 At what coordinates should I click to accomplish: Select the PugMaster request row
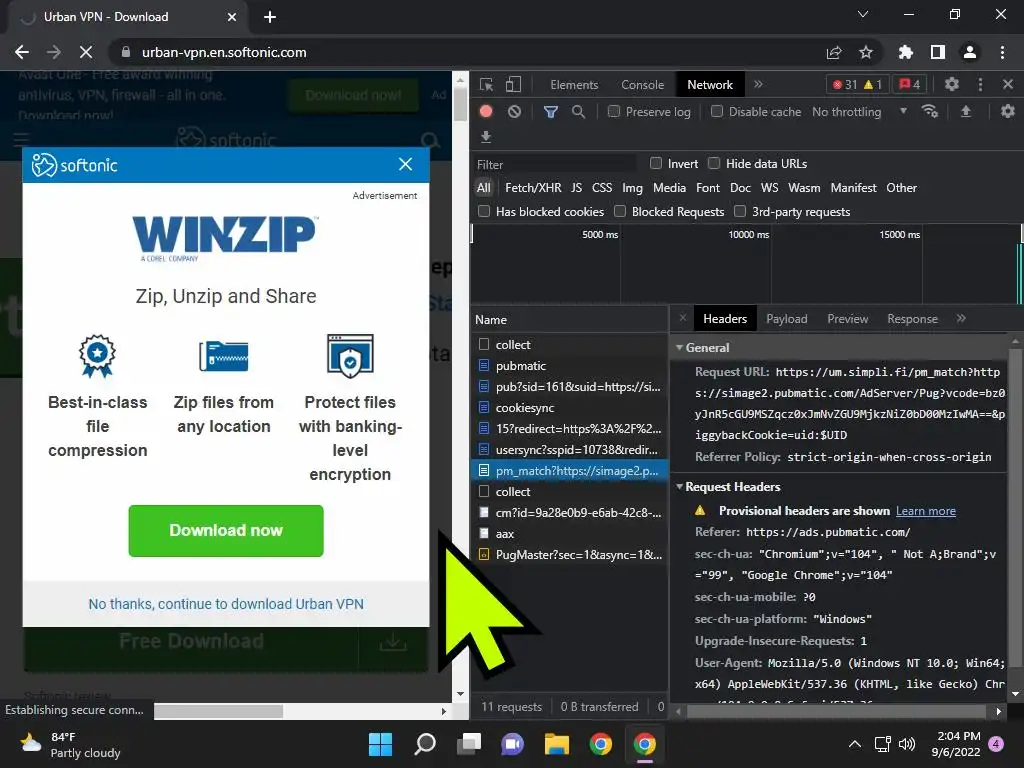(569, 554)
